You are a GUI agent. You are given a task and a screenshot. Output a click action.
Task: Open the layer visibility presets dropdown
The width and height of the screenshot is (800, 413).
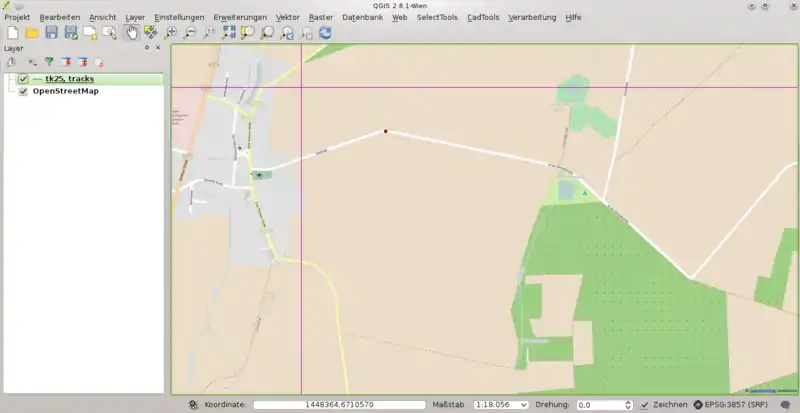30,62
